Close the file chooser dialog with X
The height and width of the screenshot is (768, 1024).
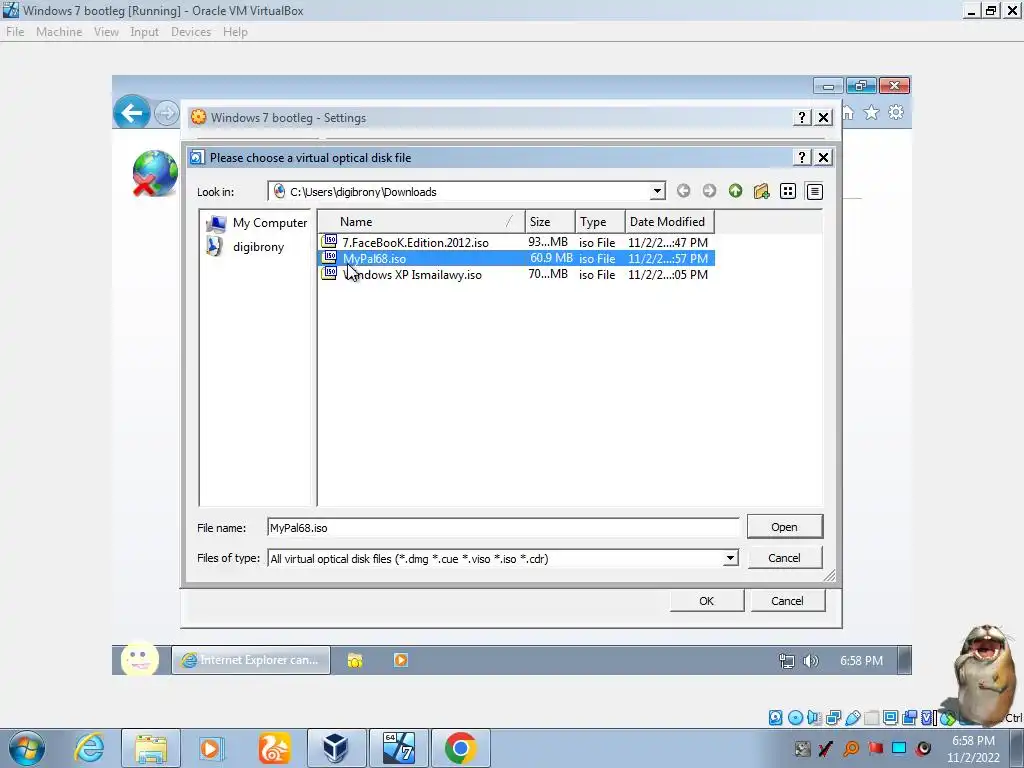point(824,157)
